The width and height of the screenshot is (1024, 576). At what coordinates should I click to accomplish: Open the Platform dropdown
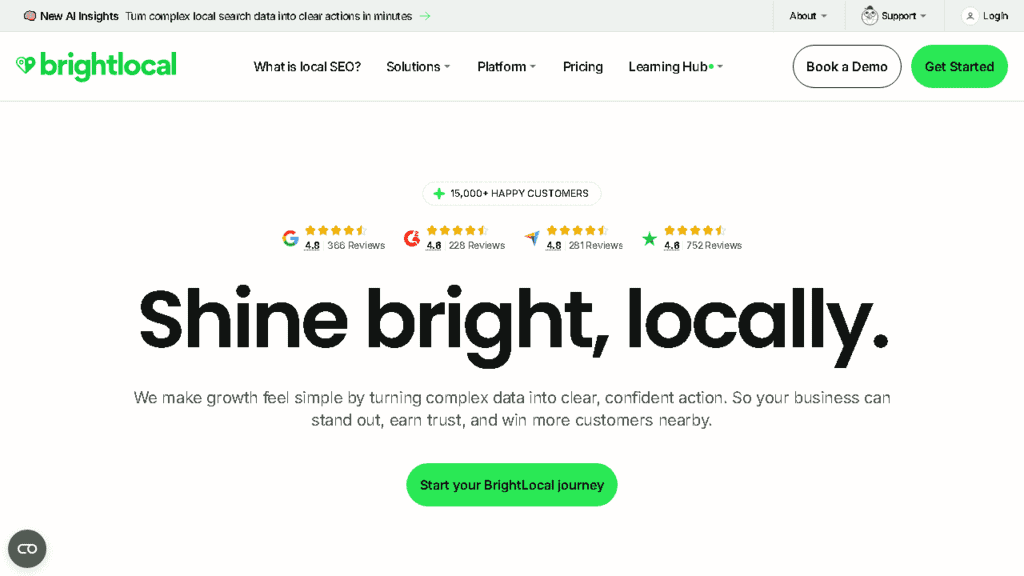point(506,67)
